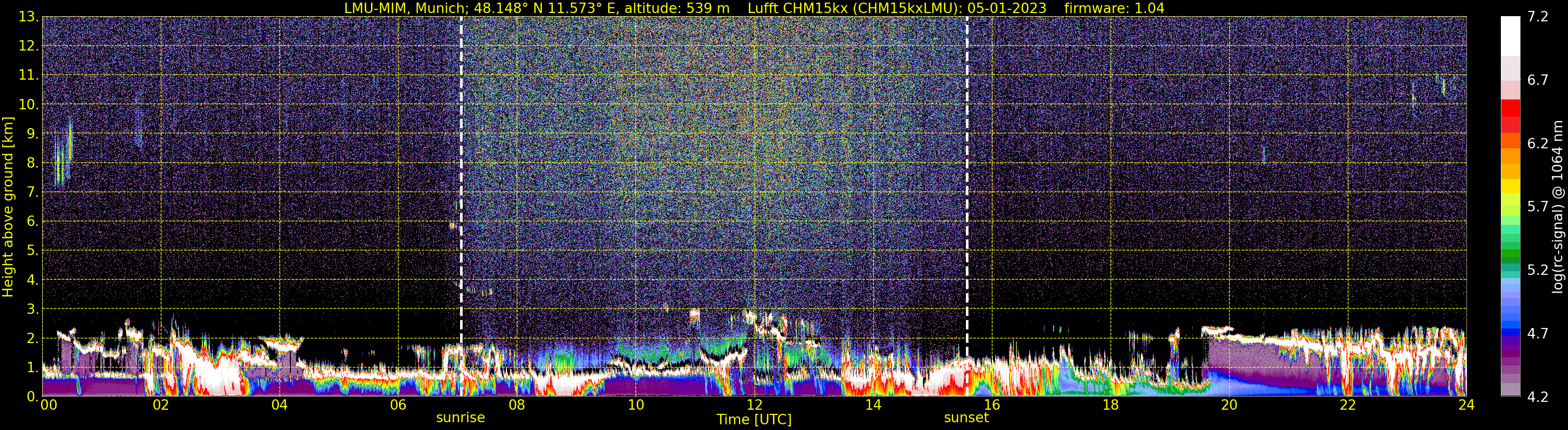Click the date '05-01-2023' in the title
The width and height of the screenshot is (1568, 430).
1007,8
